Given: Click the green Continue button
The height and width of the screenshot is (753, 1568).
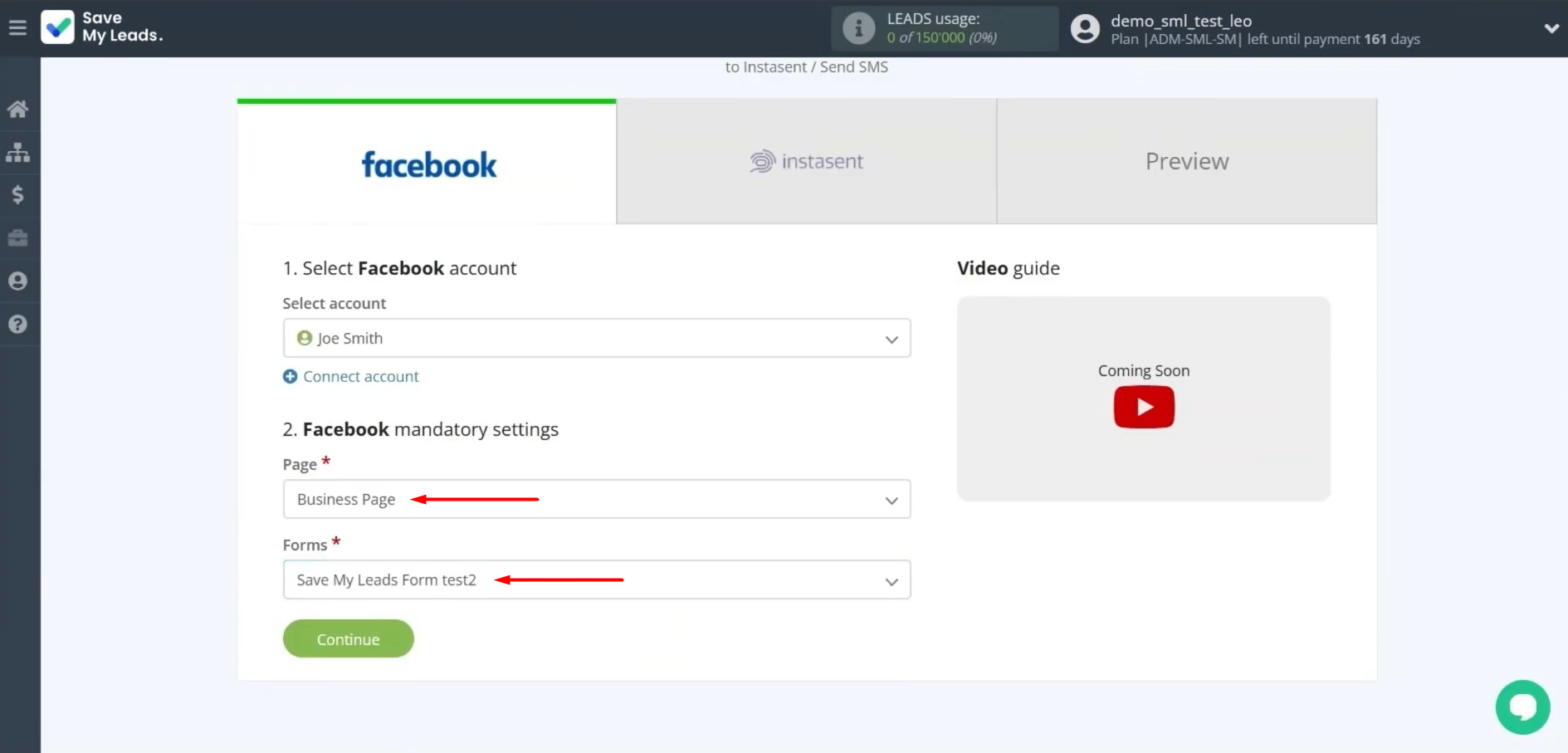Looking at the screenshot, I should pyautogui.click(x=349, y=638).
